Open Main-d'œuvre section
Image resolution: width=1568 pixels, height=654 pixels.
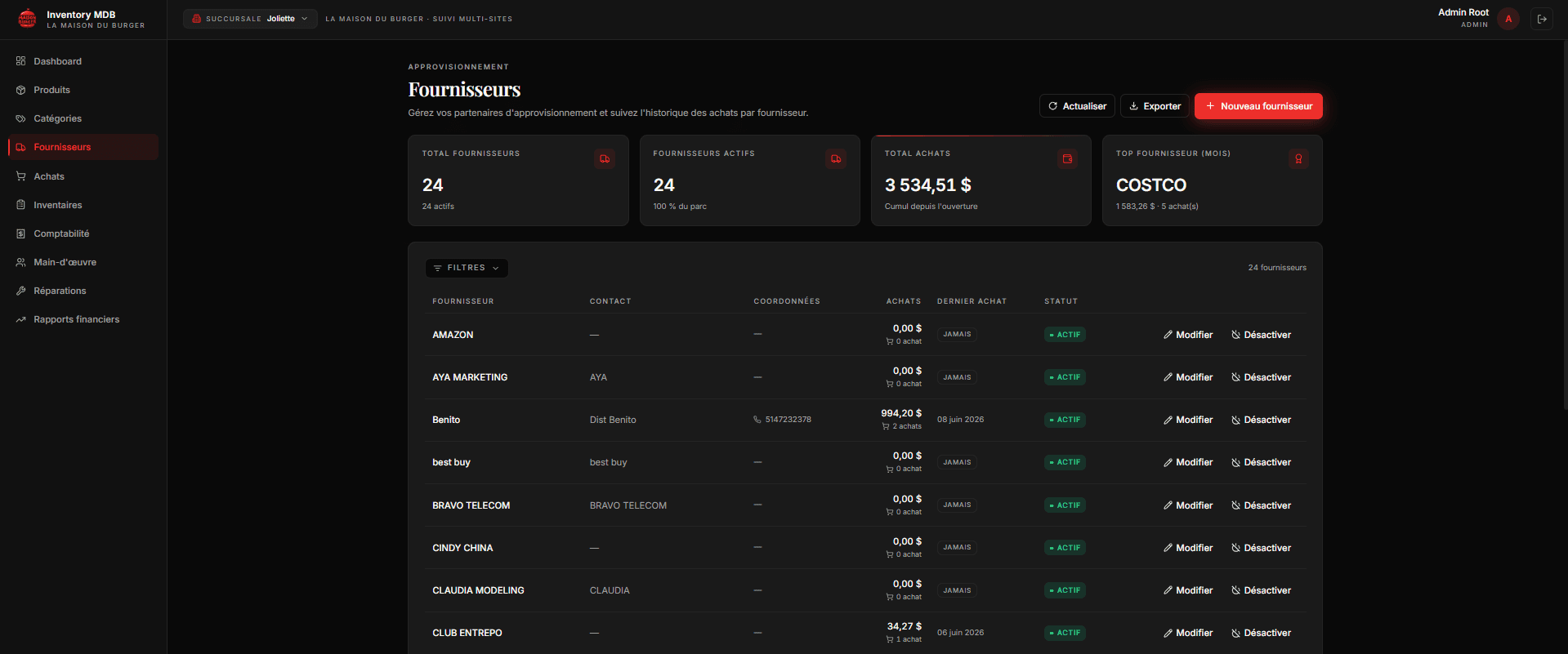click(x=83, y=262)
